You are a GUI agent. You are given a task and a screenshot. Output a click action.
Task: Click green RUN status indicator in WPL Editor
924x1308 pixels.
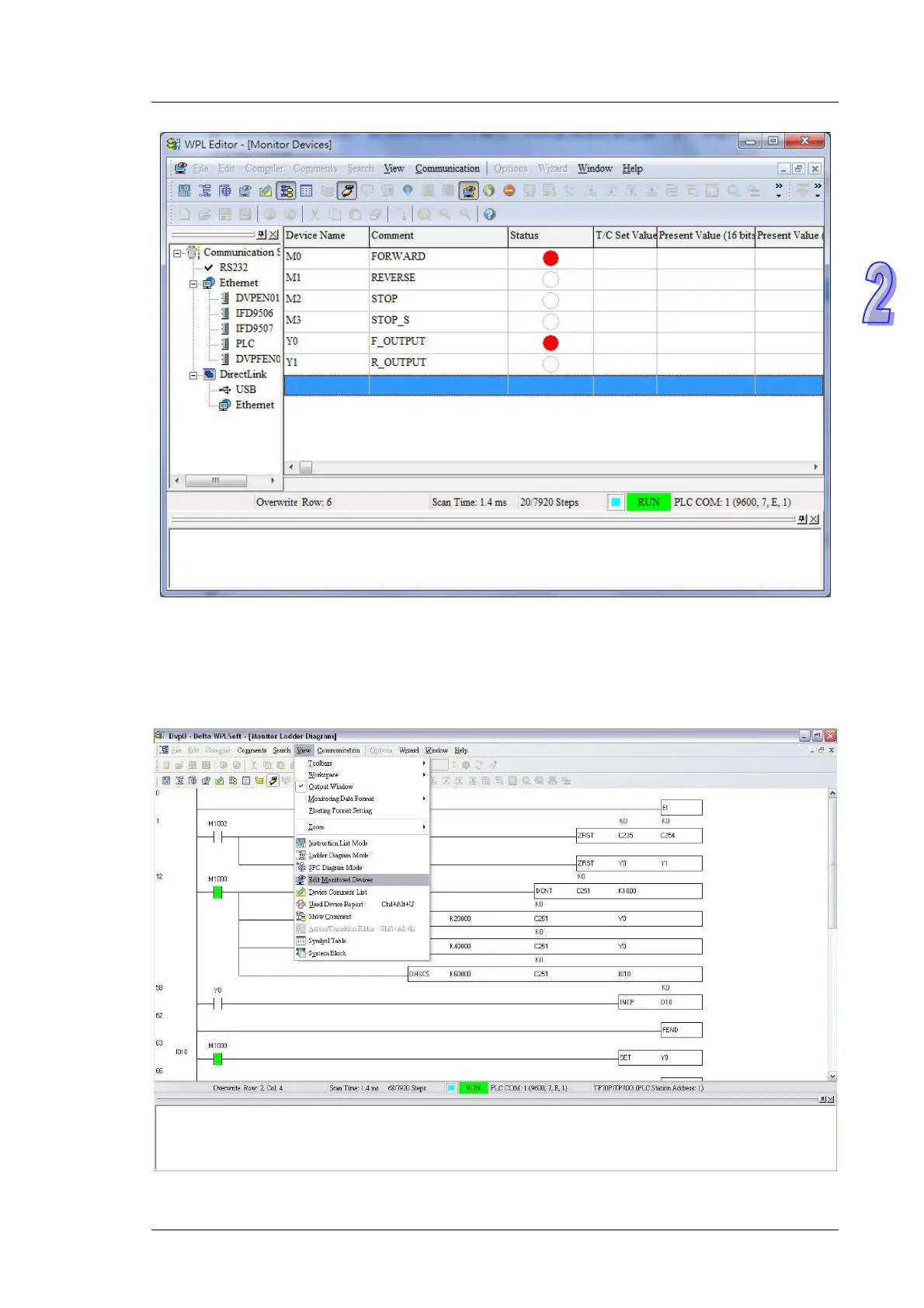click(648, 503)
